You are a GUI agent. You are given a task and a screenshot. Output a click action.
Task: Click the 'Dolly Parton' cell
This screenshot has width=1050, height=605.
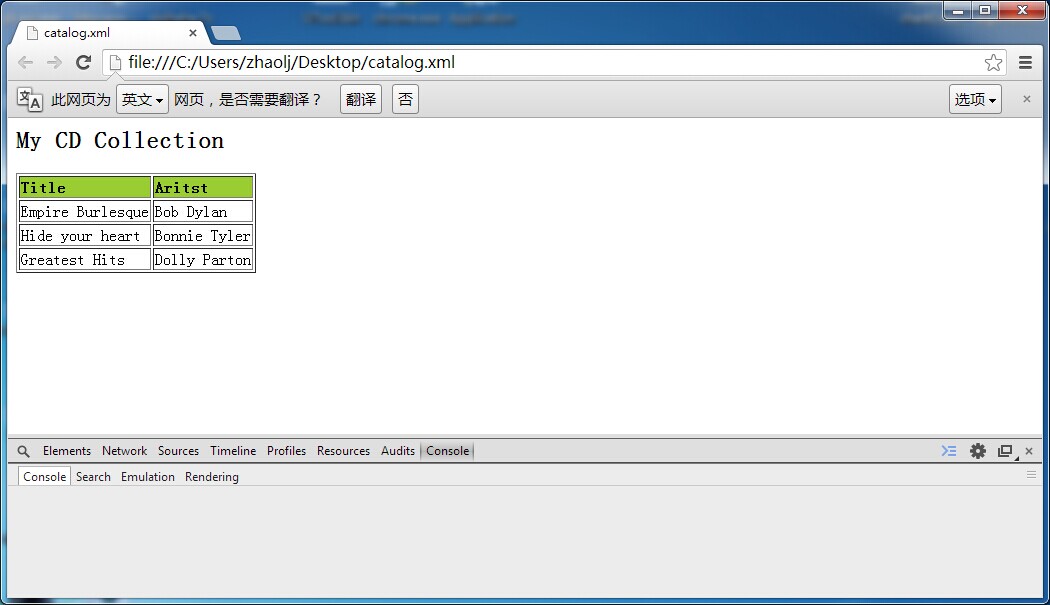203,260
